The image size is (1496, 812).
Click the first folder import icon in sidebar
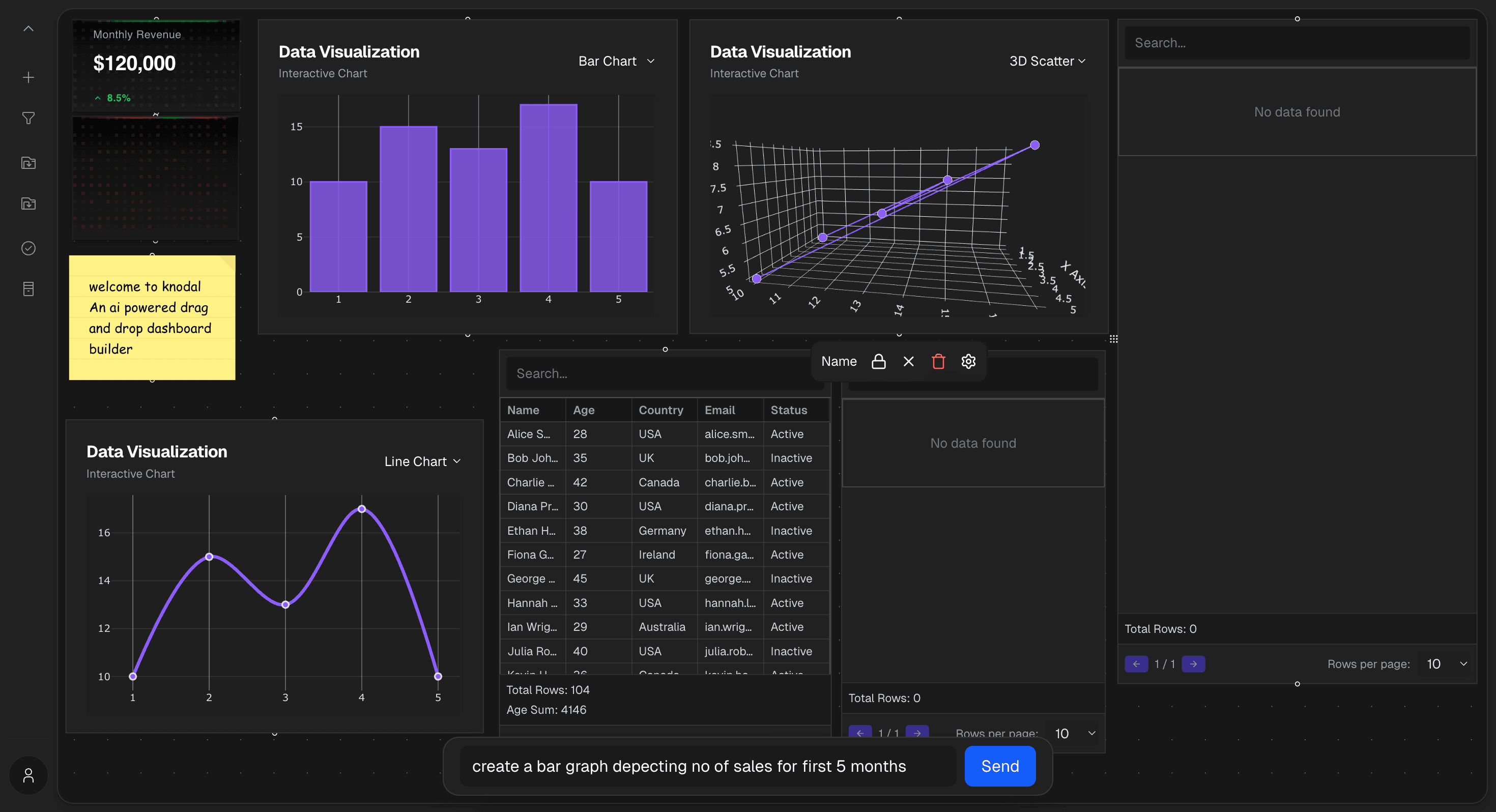pos(28,163)
